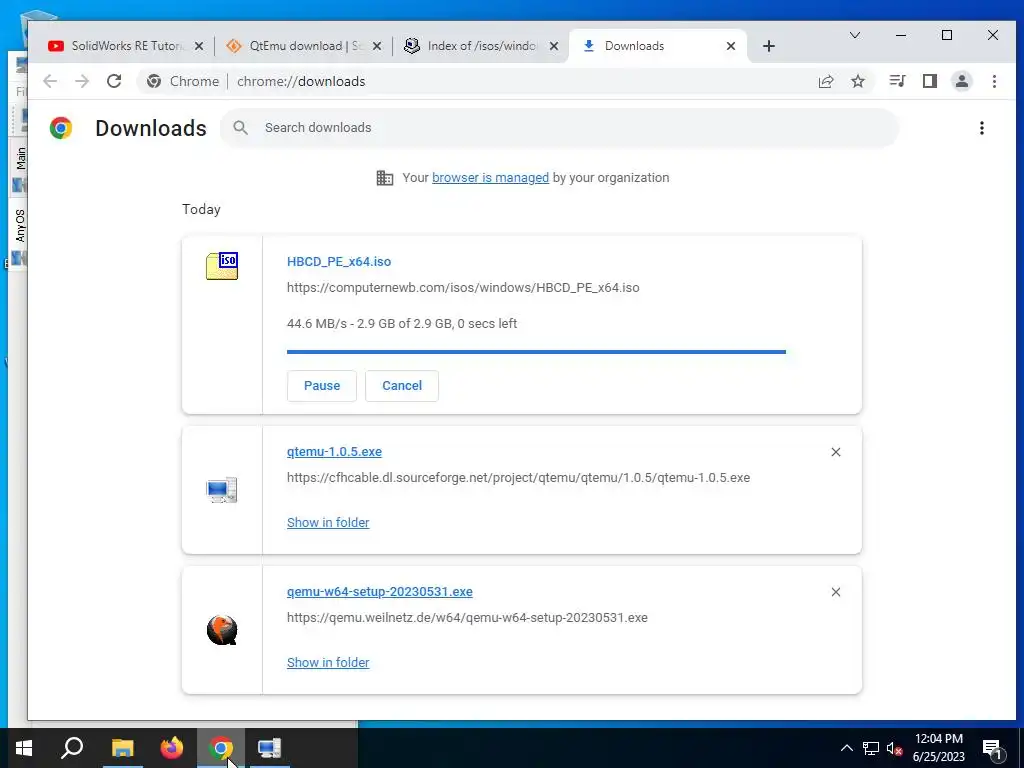Open File Explorer from the taskbar
The height and width of the screenshot is (768, 1024).
(x=122, y=748)
